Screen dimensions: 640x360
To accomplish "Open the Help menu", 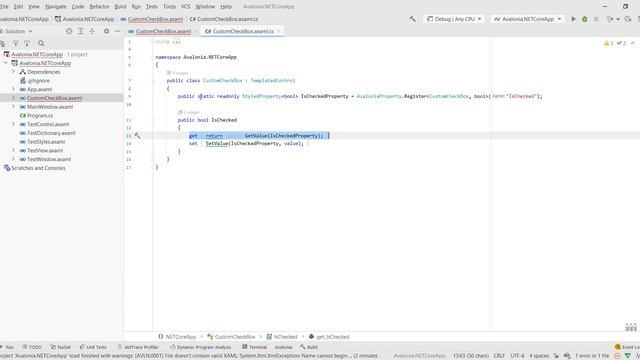I will click(x=226, y=7).
